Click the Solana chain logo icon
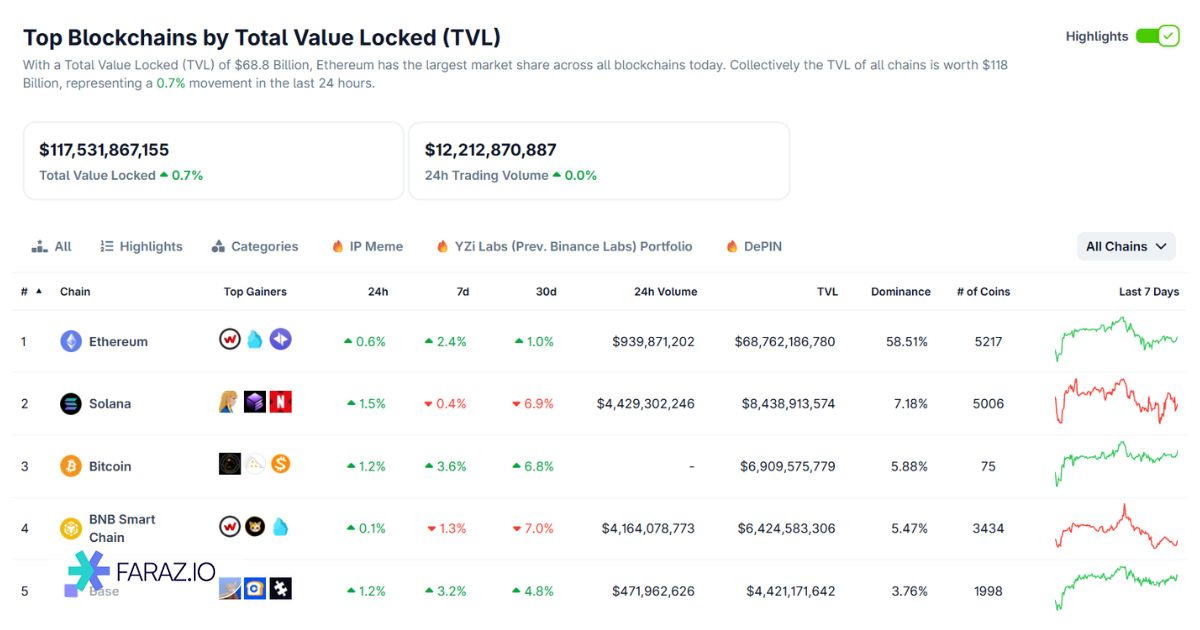 71,404
